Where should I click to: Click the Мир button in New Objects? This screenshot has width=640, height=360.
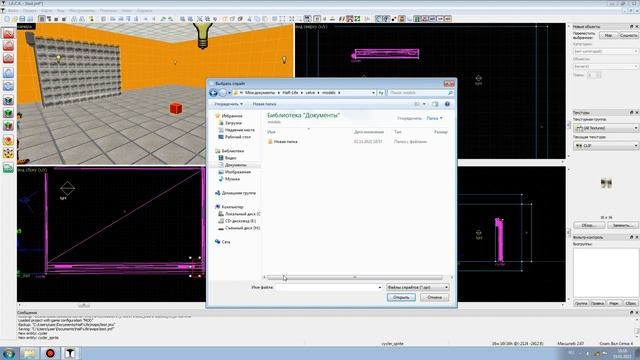(x=608, y=36)
